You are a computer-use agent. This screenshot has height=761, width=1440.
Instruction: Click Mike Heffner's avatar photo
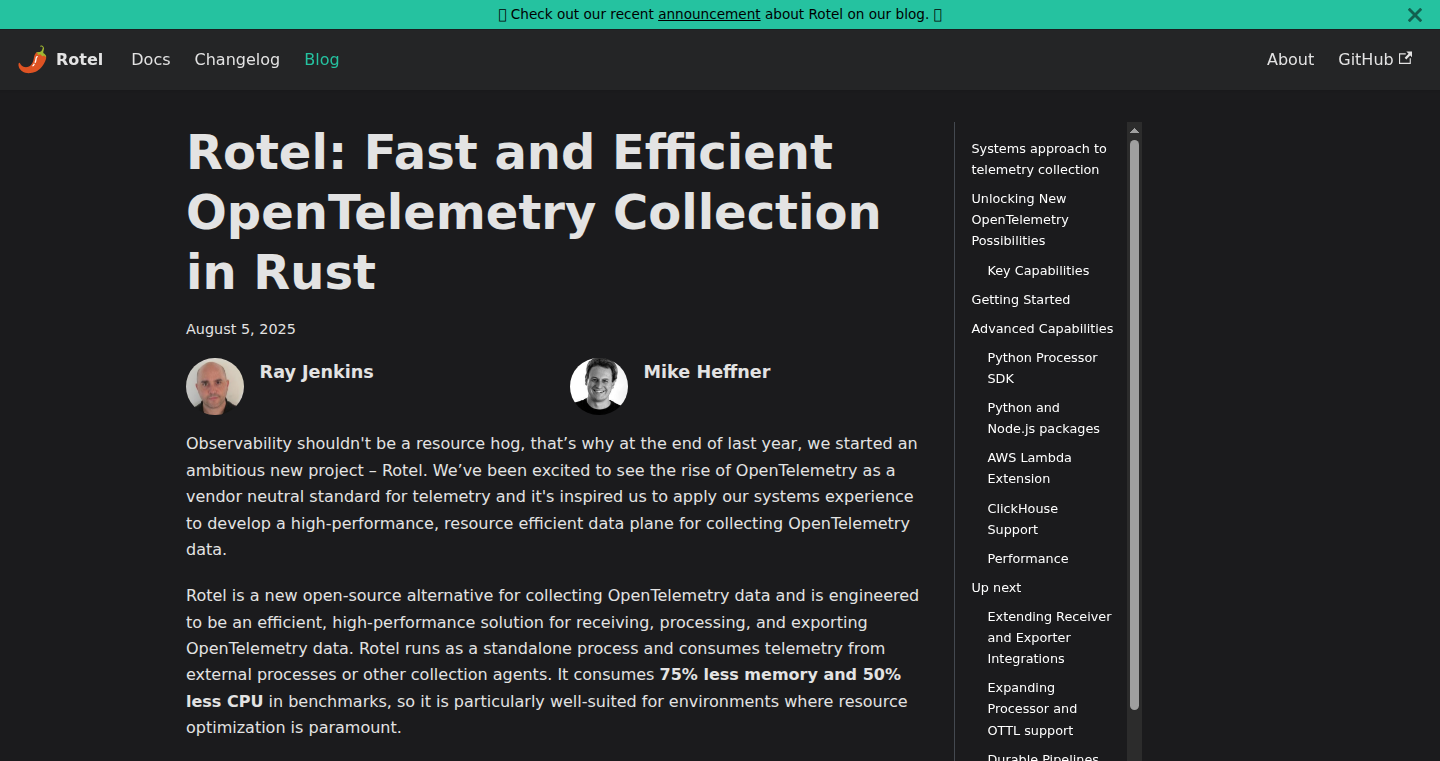(599, 386)
